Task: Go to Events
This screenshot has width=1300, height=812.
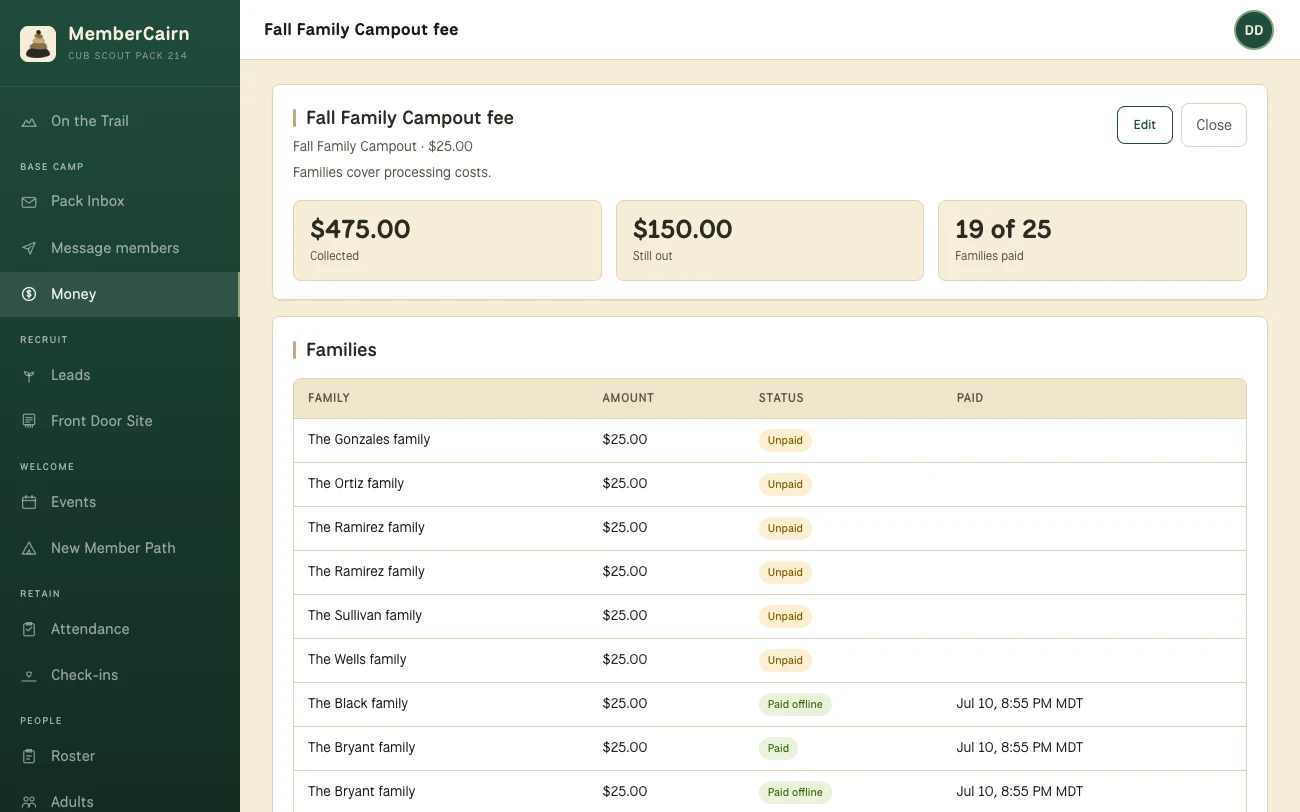Action: pyautogui.click(x=120, y=502)
